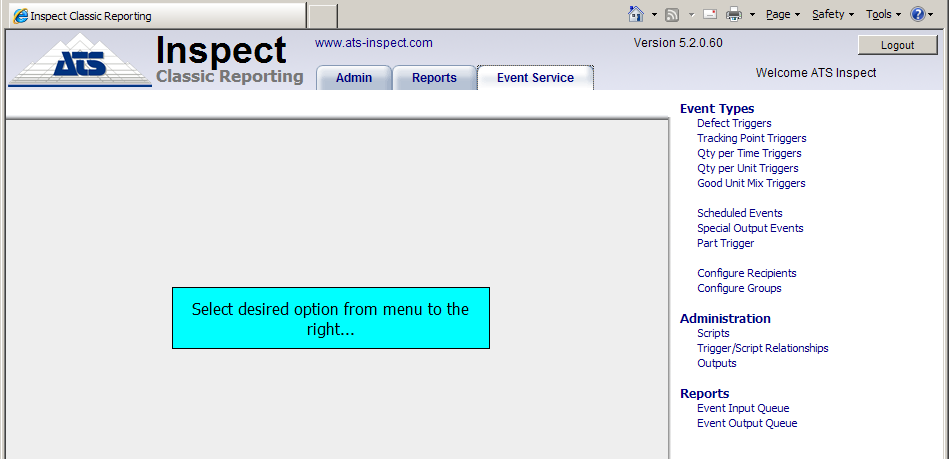Open the Safety menu

pos(833,15)
